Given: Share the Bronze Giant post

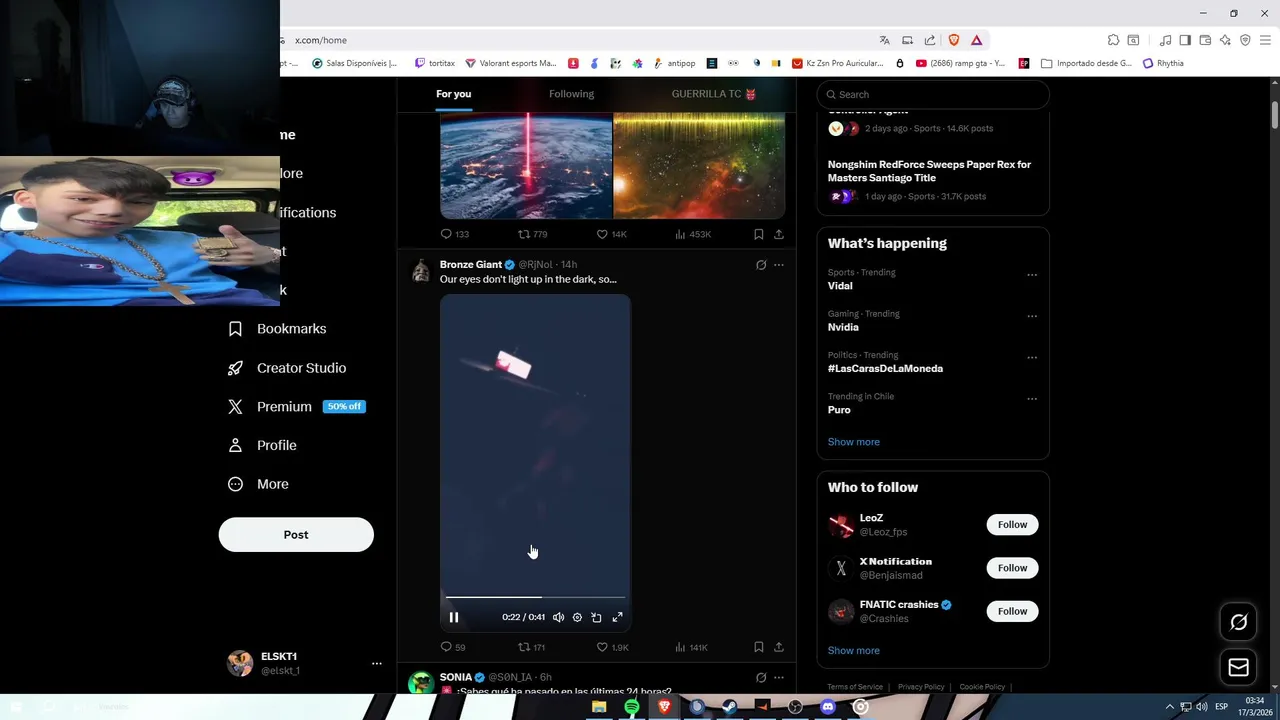Looking at the screenshot, I should (778, 647).
